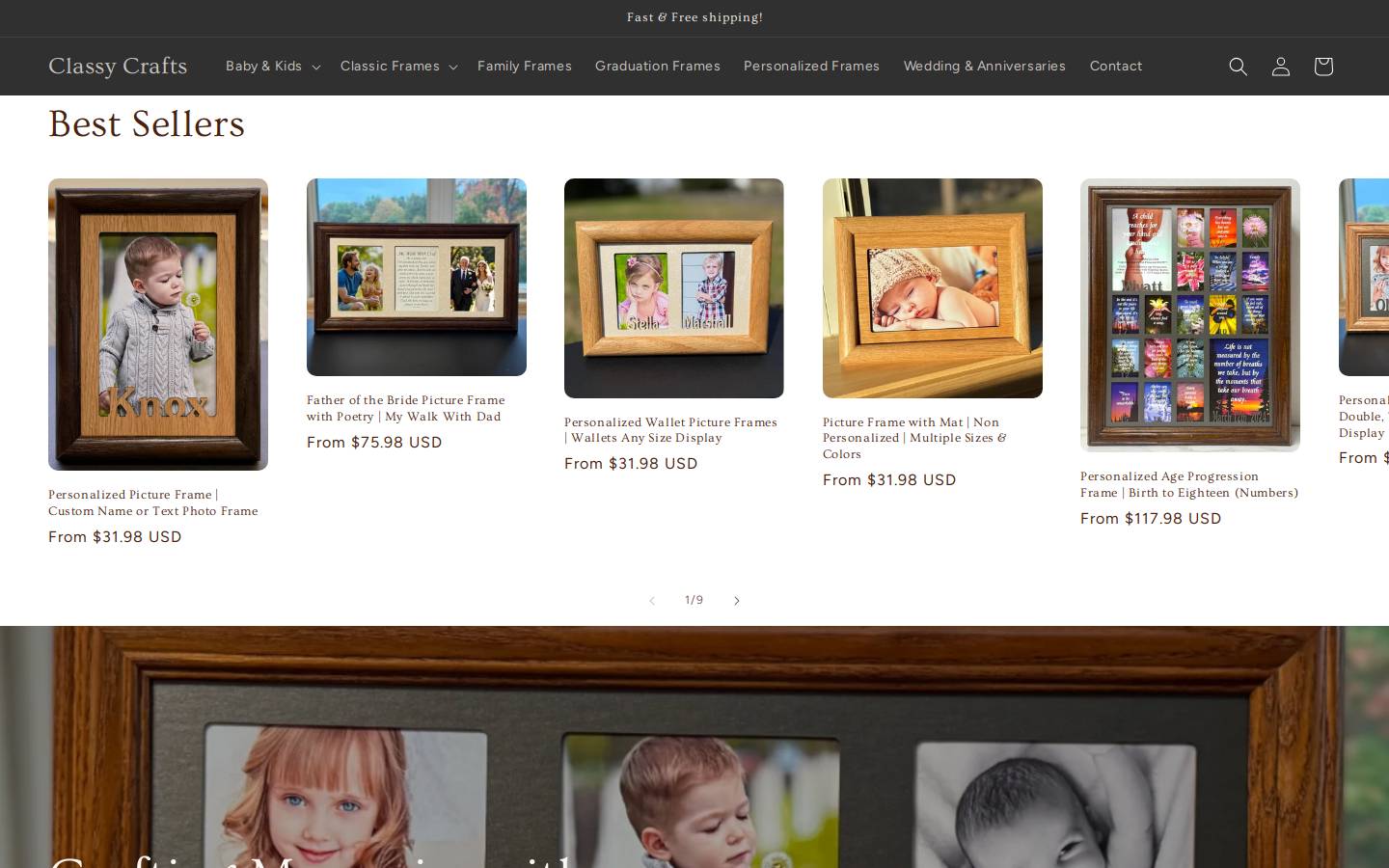Screen dimensions: 1389x868
Task: Click the sleeping baby frame image
Action: [933, 288]
